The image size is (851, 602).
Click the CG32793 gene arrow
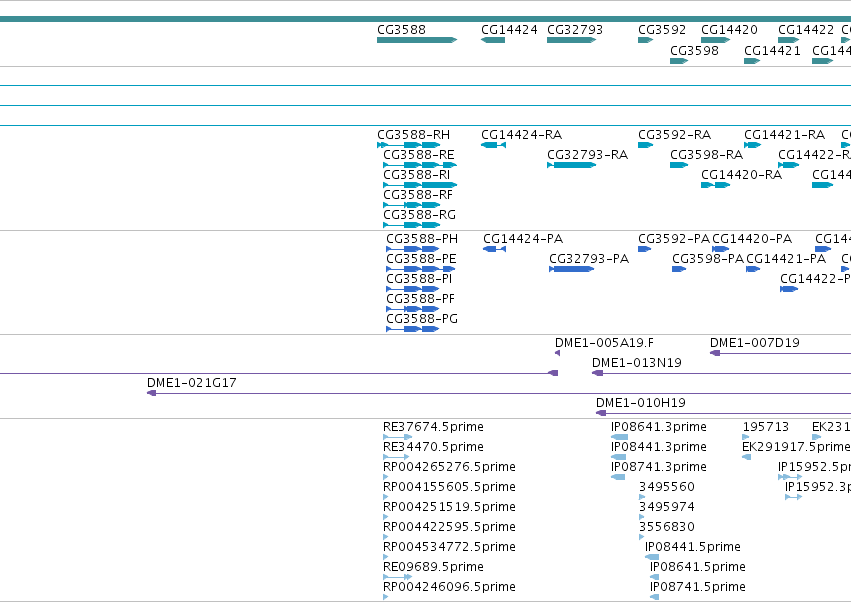click(x=571, y=40)
